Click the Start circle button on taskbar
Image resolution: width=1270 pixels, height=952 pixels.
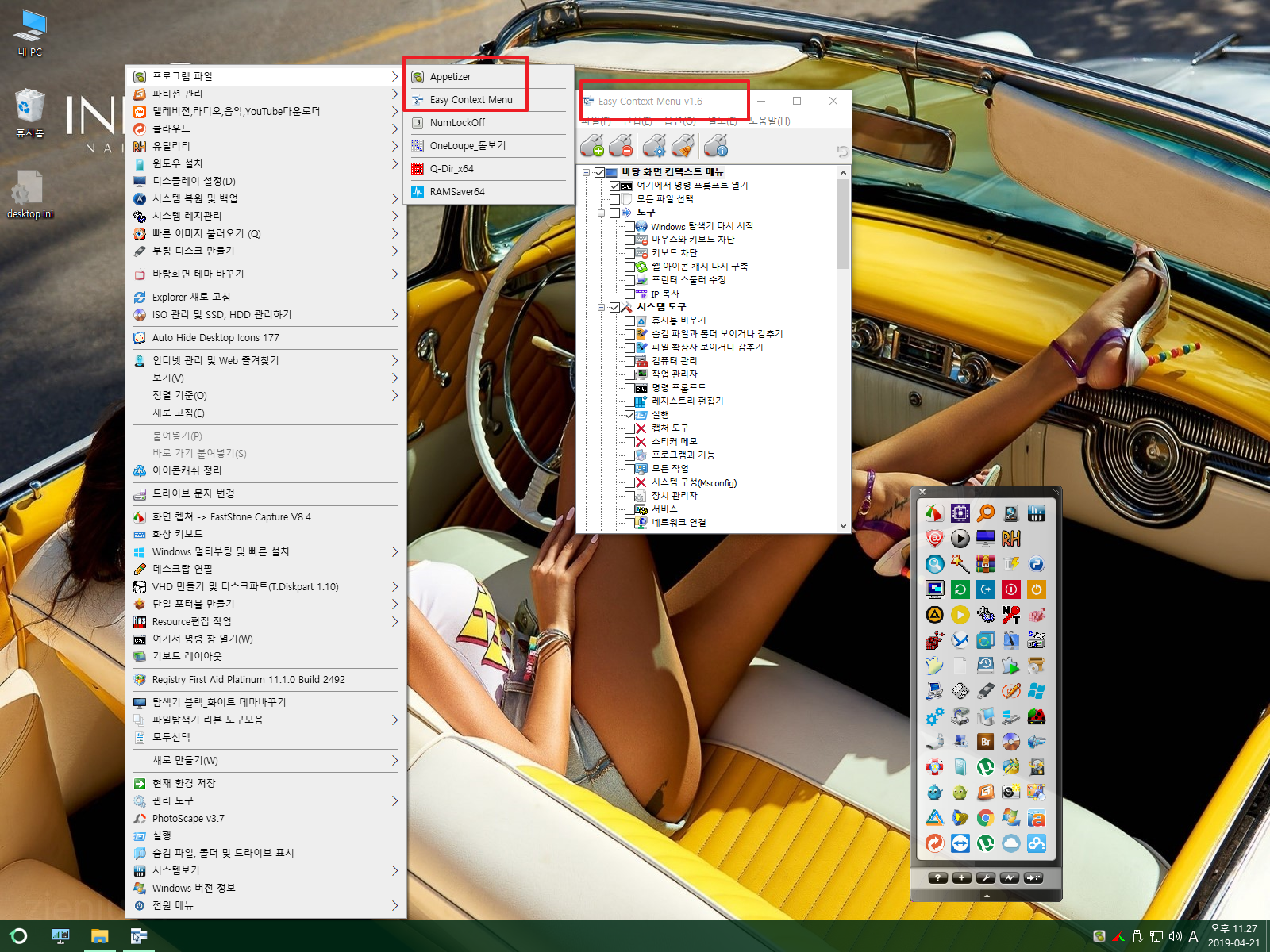19,936
